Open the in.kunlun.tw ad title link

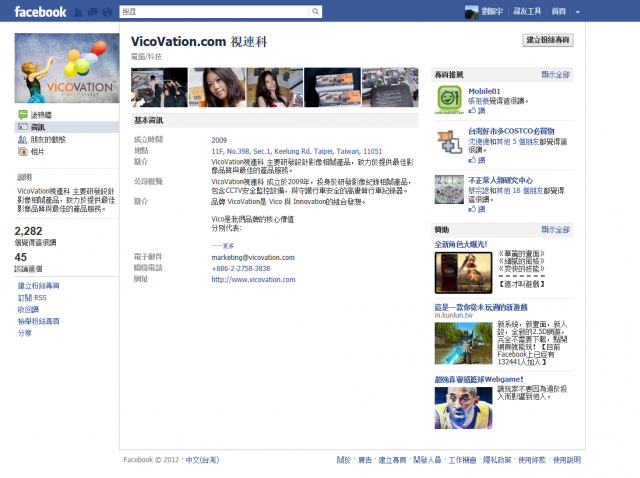tap(481, 307)
